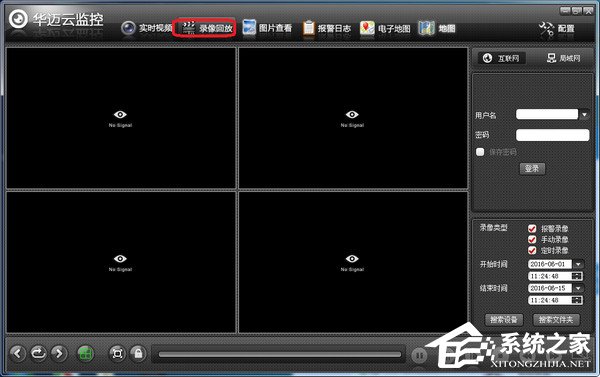This screenshot has width=600, height=377.
Task: Uncheck the 手动录像 manual recording checkbox
Action: point(532,240)
